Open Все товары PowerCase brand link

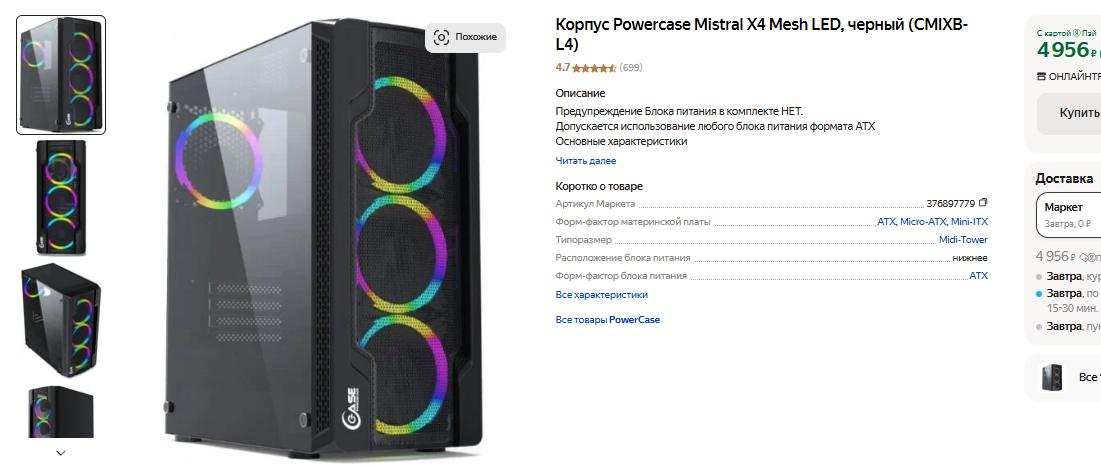(608, 320)
